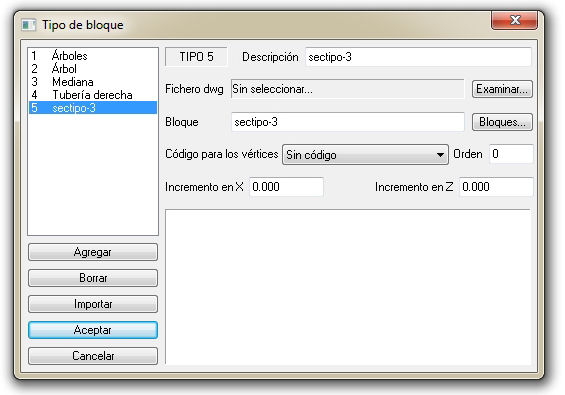The height and width of the screenshot is (395, 565).
Task: Click the TIPO 5 label box
Action: tap(196, 57)
